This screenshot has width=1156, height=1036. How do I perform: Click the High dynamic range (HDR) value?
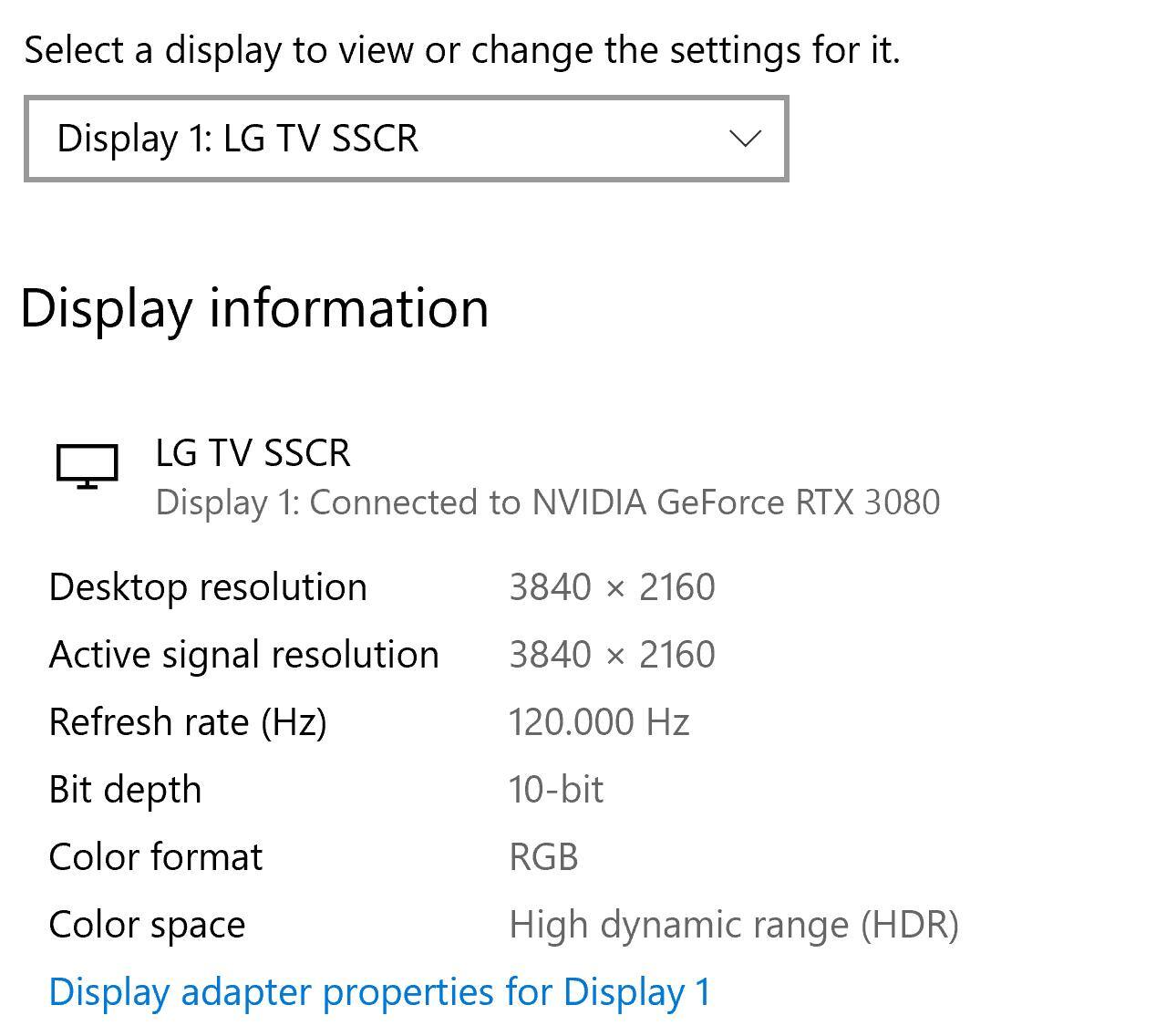(734, 925)
